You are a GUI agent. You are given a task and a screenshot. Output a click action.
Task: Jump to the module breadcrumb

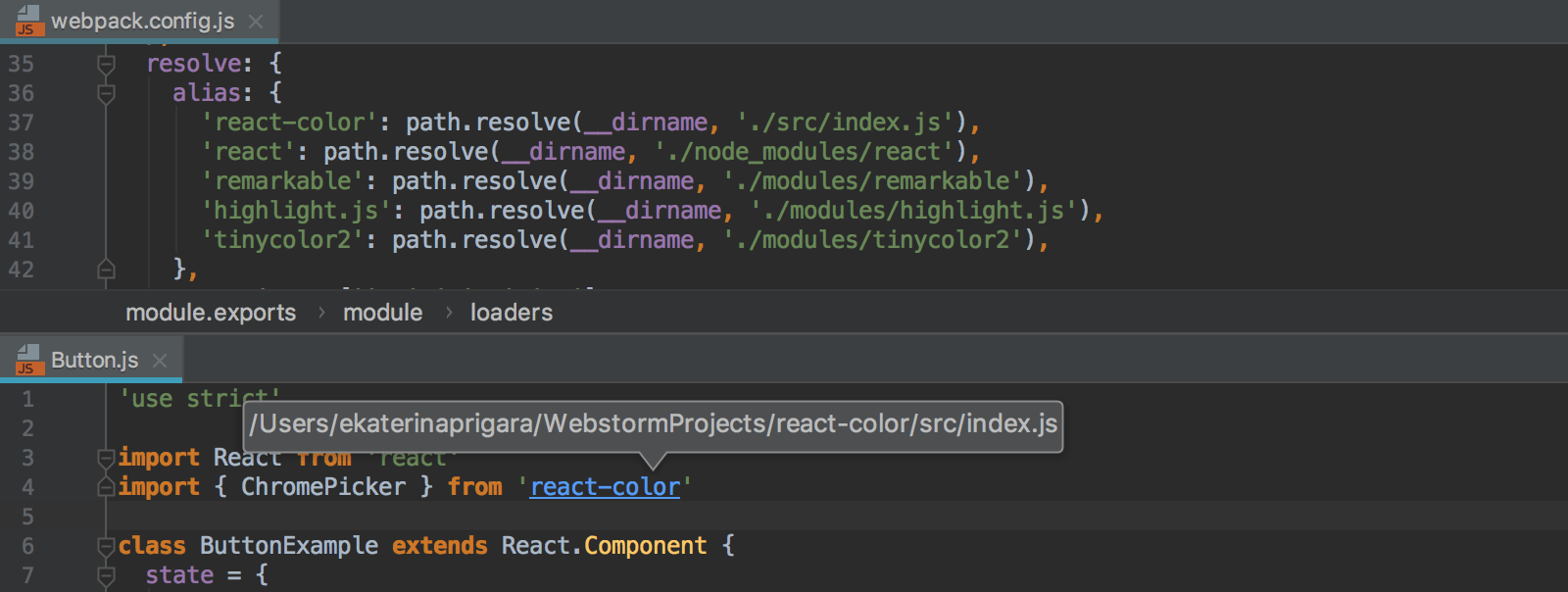tap(382, 313)
